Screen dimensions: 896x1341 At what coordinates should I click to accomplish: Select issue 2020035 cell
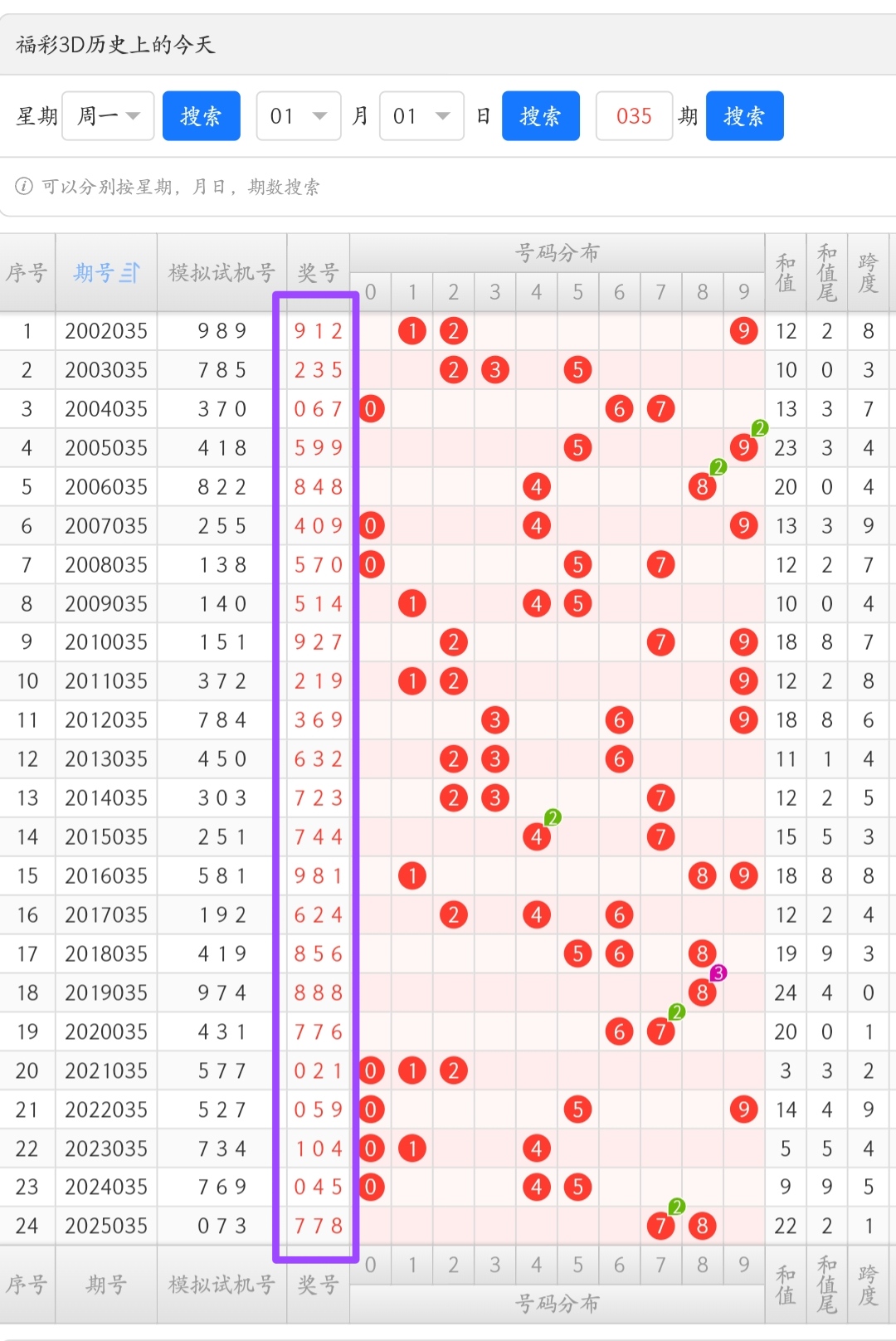pos(106,1032)
